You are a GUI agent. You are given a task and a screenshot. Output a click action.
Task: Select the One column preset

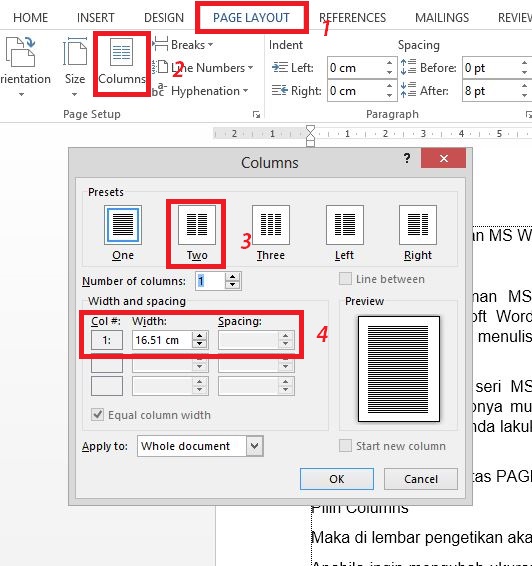[123, 232]
